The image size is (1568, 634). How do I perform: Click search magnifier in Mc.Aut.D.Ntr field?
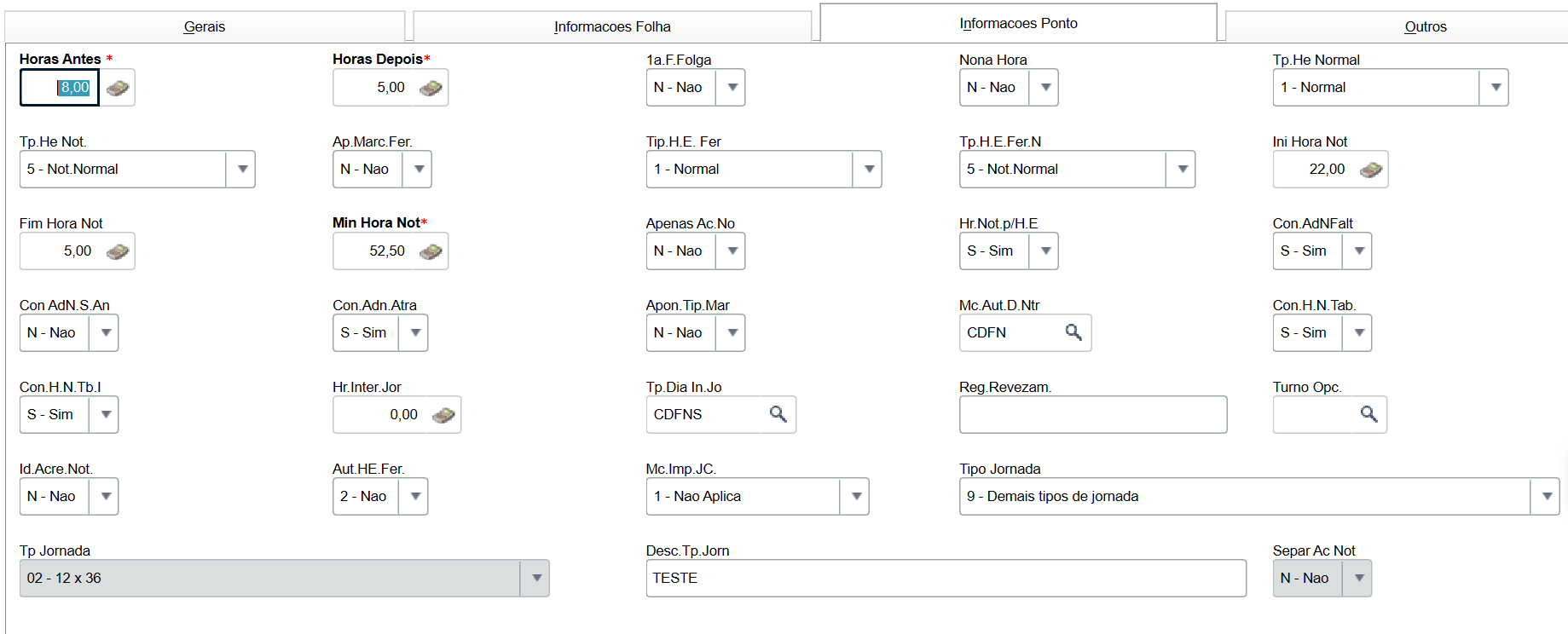[1073, 332]
